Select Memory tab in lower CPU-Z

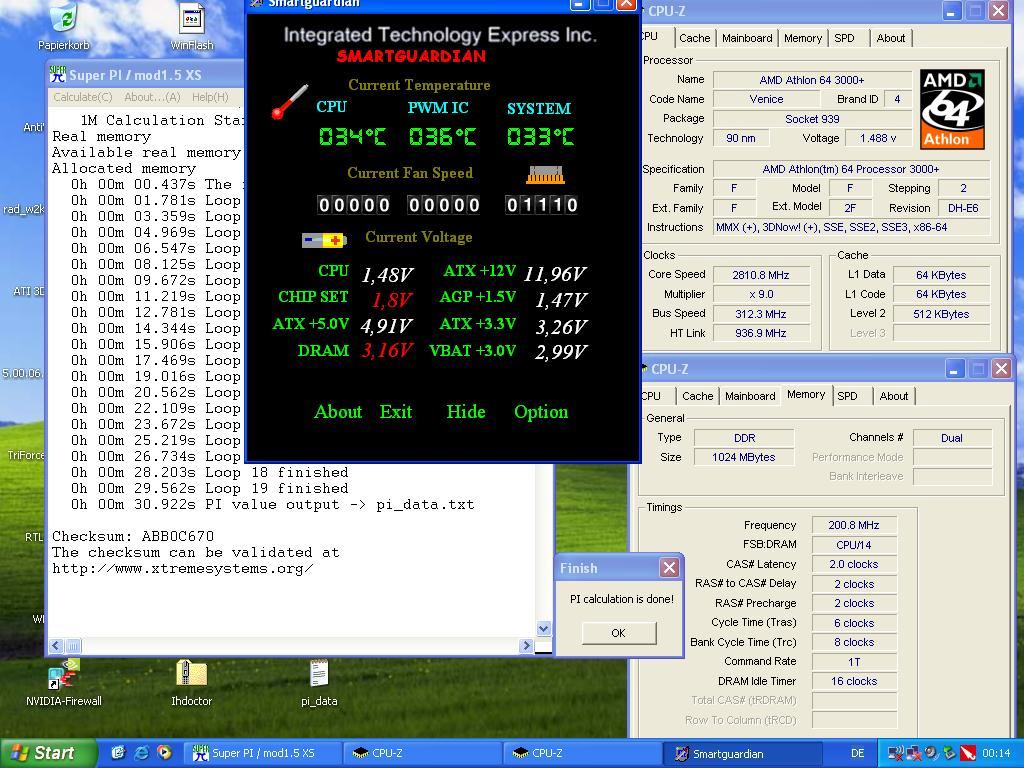[x=806, y=394]
